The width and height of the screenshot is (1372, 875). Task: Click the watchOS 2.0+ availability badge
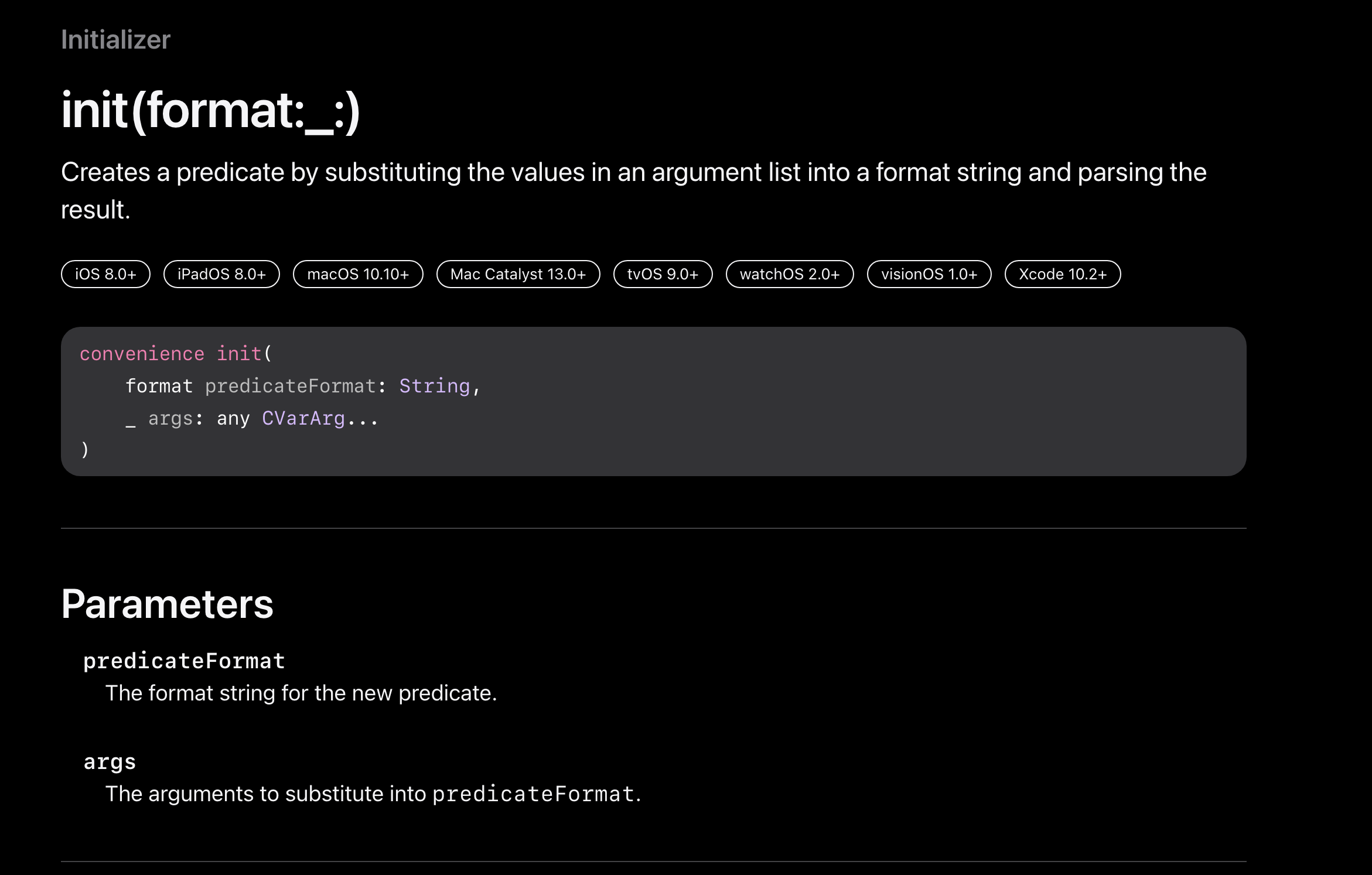tap(790, 274)
